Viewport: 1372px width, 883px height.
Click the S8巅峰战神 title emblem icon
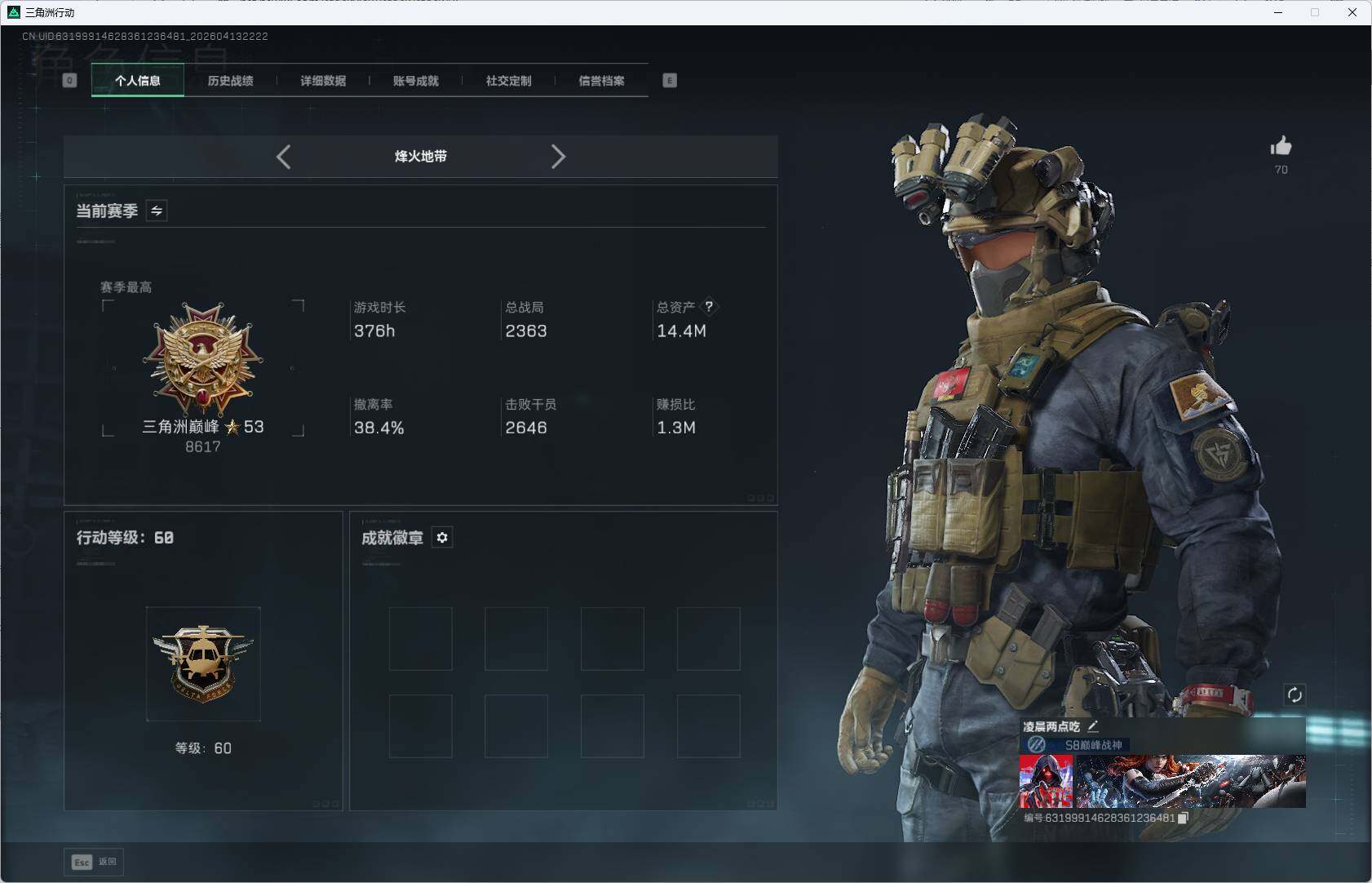coord(1037,744)
